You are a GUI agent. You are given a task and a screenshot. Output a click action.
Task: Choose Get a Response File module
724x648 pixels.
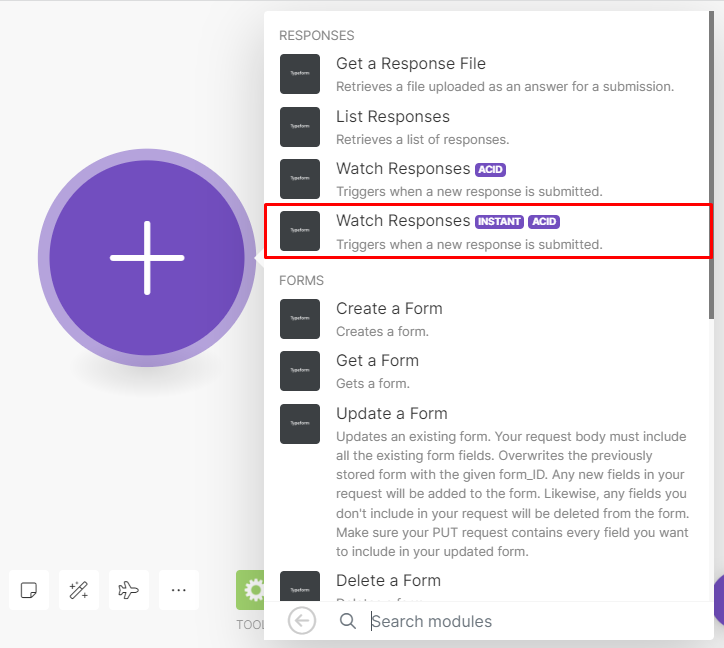point(489,74)
